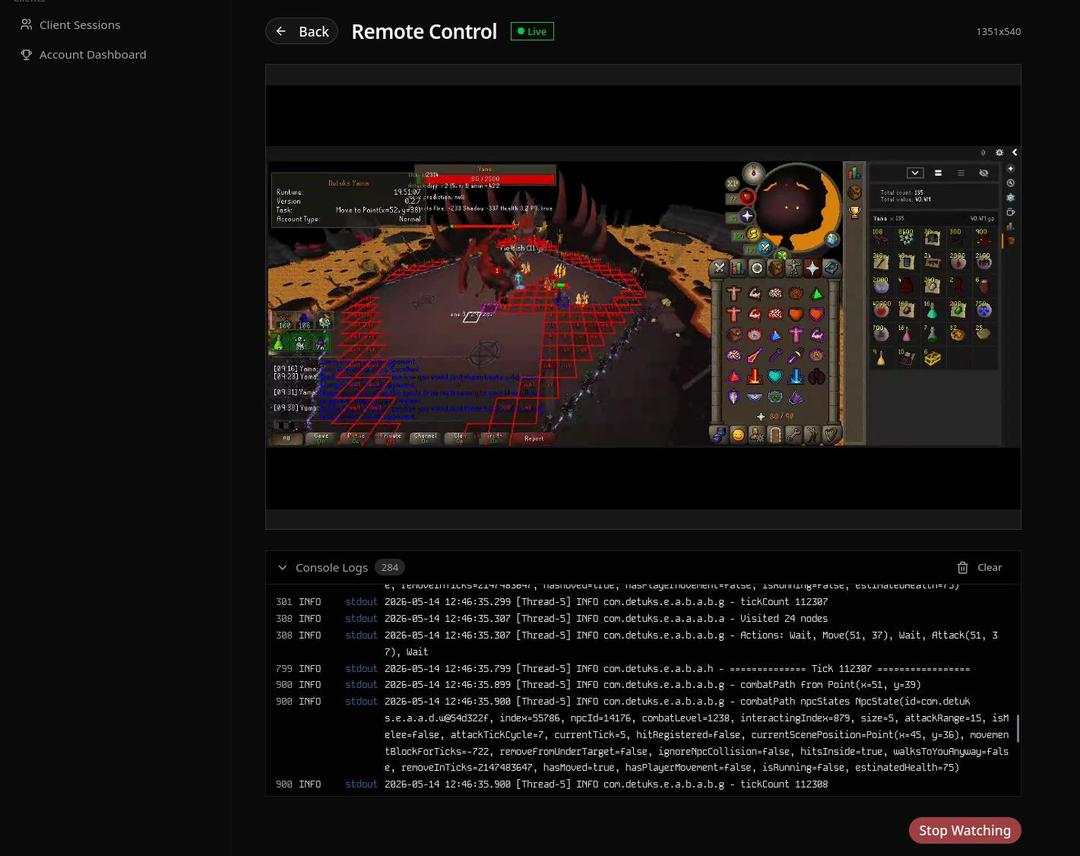
Task: Click the compass orb above minimap
Action: pyautogui.click(x=754, y=173)
